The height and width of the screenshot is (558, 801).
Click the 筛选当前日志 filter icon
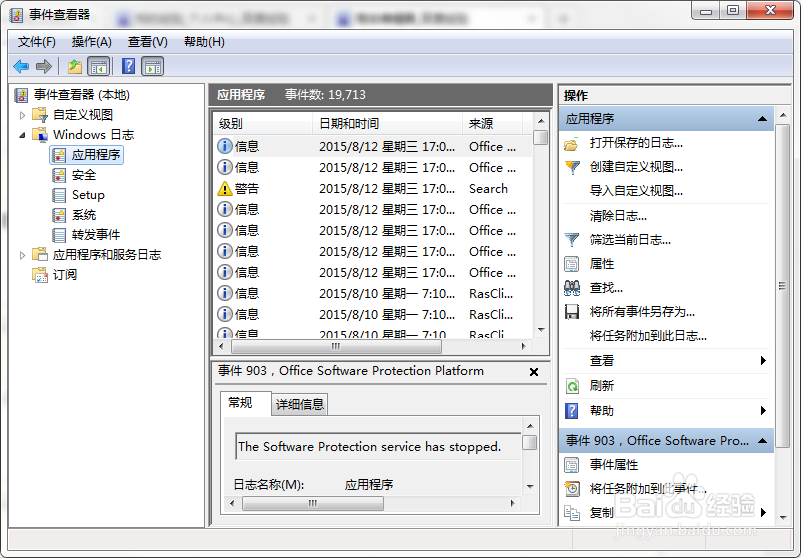(572, 240)
